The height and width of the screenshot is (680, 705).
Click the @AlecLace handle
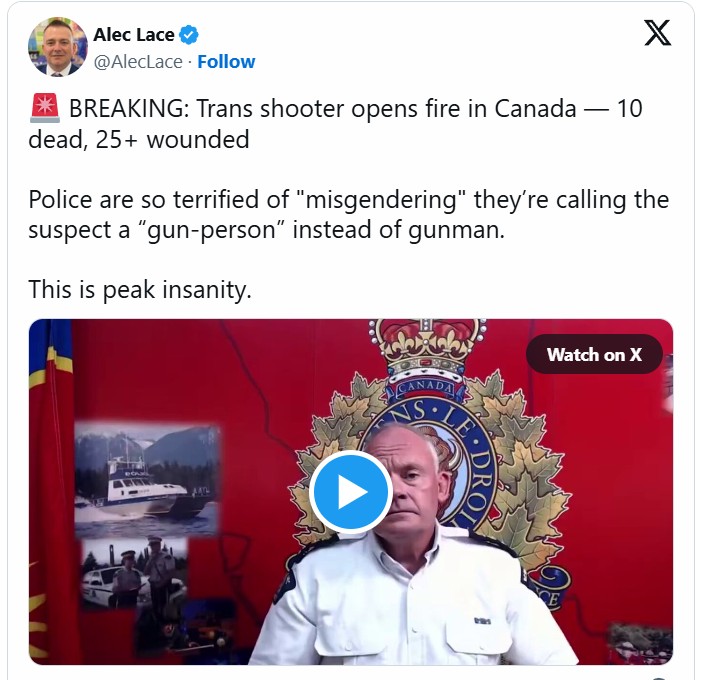coord(138,62)
